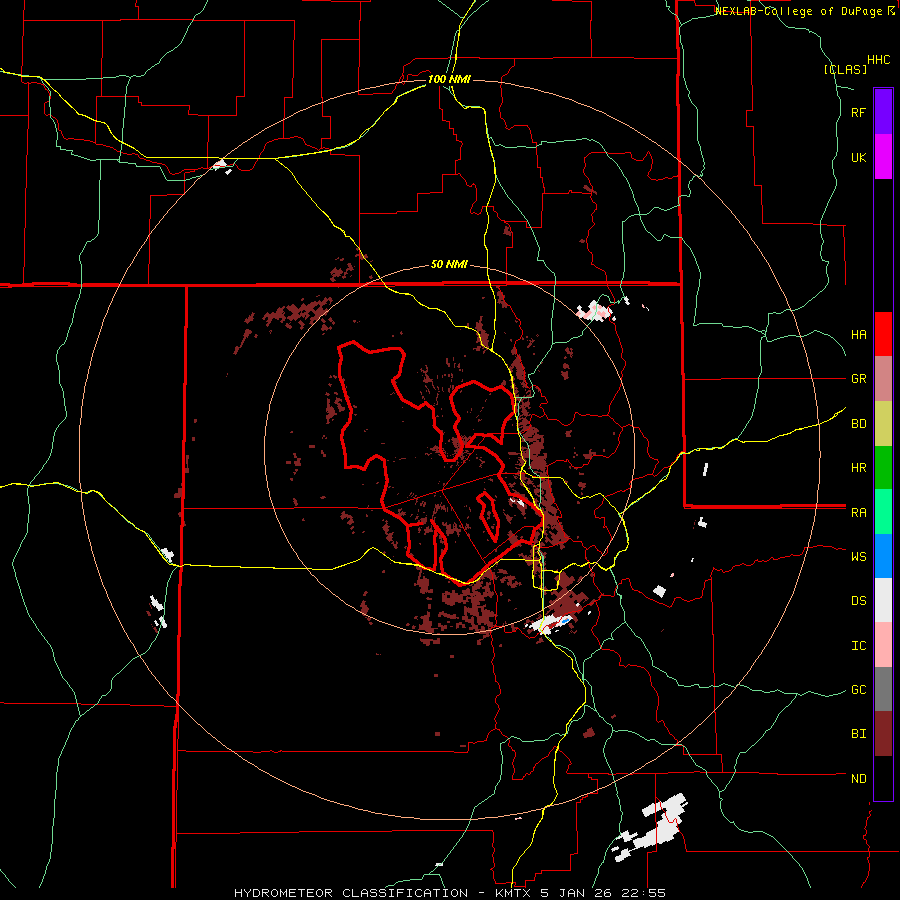Select the GR color swatch in legend
900x900 pixels.
tap(883, 379)
